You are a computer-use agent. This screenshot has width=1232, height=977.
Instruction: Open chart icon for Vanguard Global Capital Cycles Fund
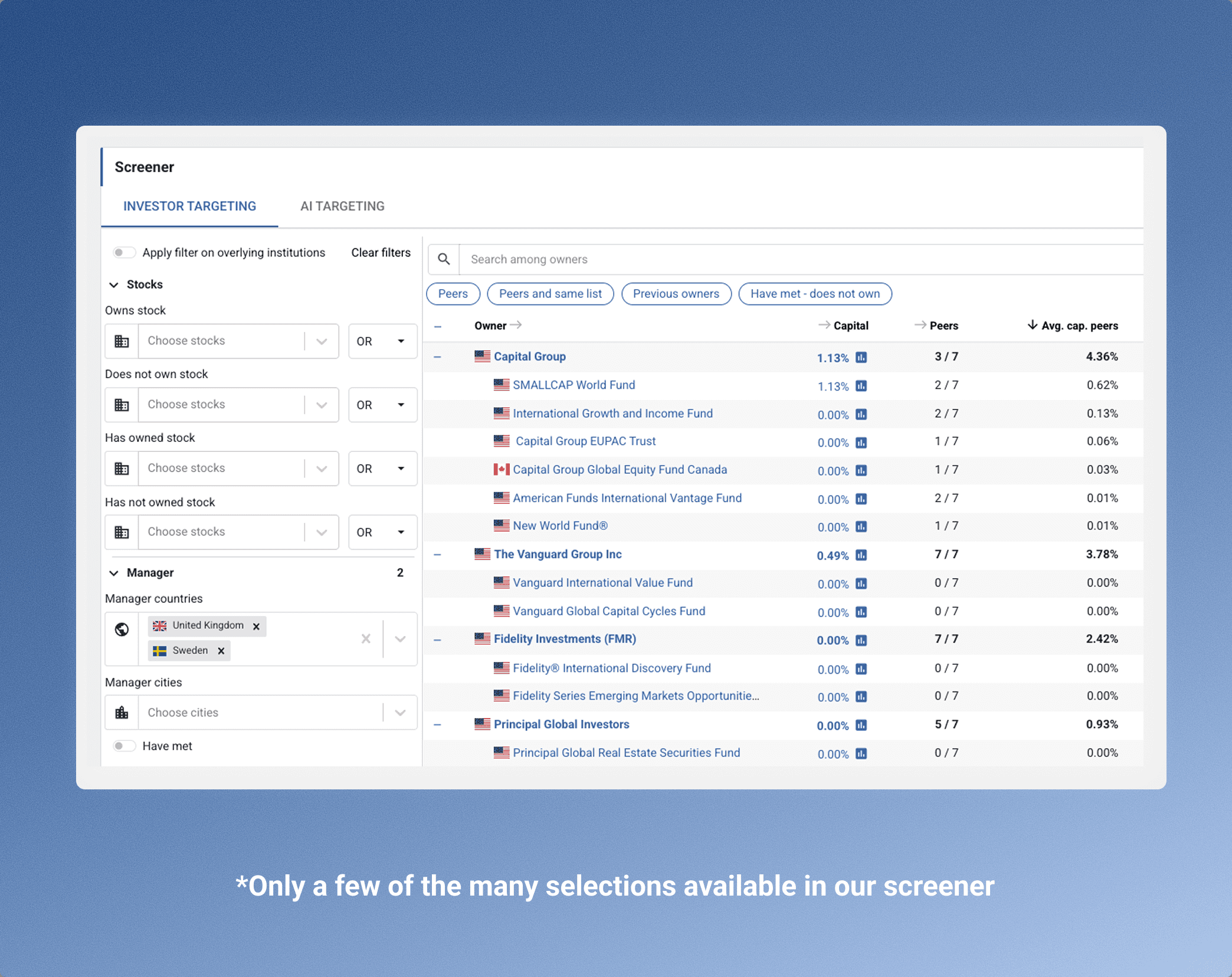point(861,612)
